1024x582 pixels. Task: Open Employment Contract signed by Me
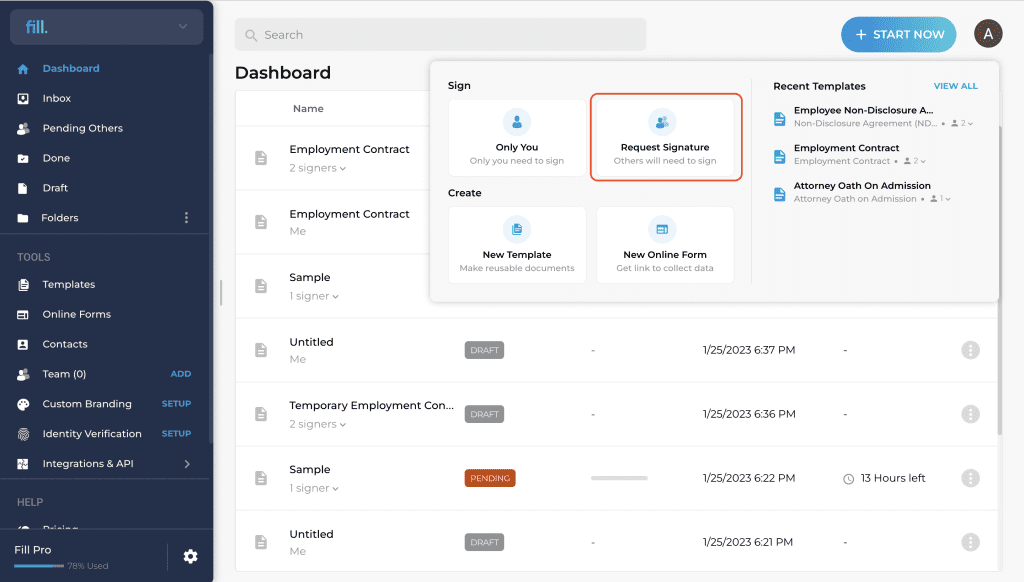click(349, 214)
